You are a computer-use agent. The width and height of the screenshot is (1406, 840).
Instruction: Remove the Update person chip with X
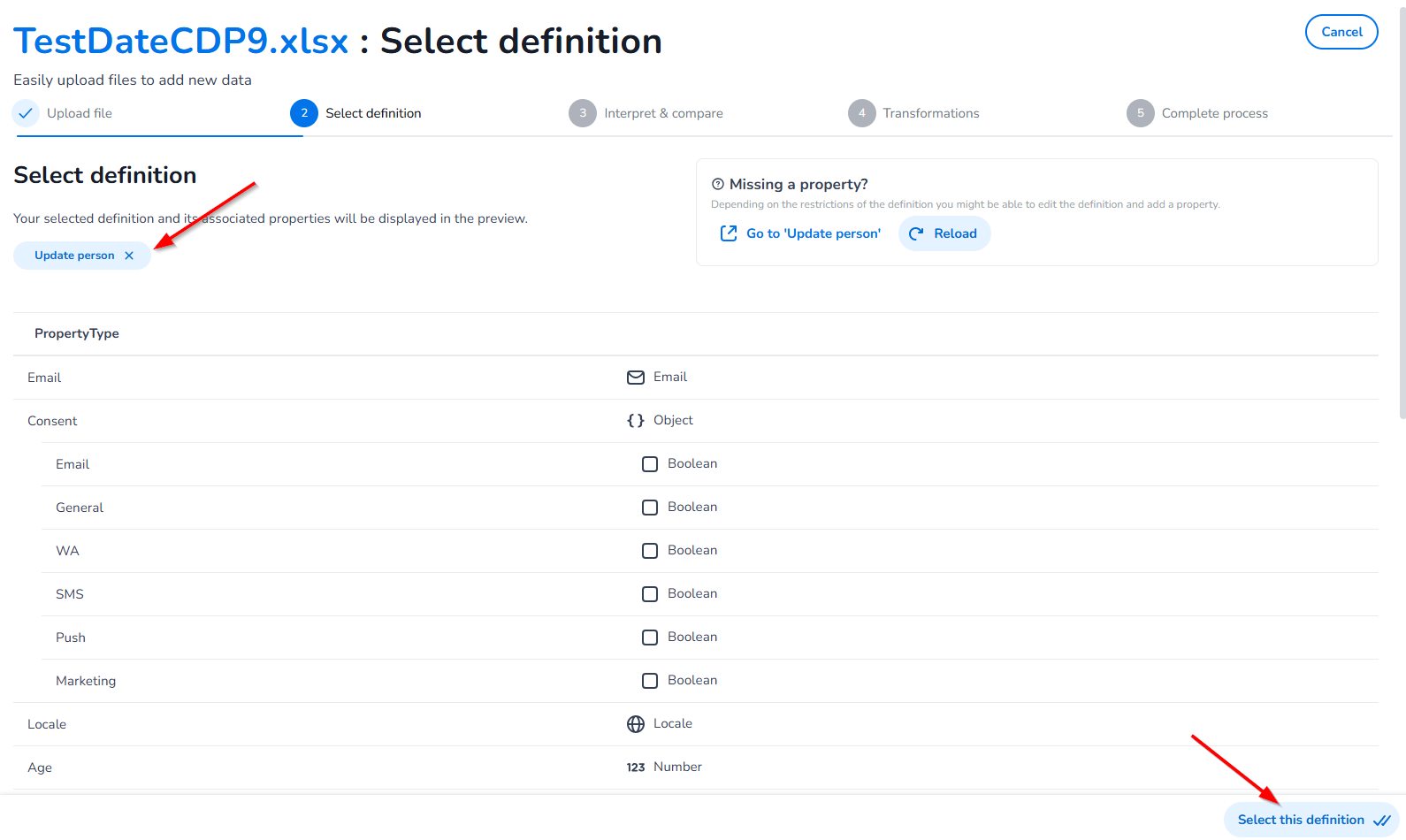click(x=129, y=256)
